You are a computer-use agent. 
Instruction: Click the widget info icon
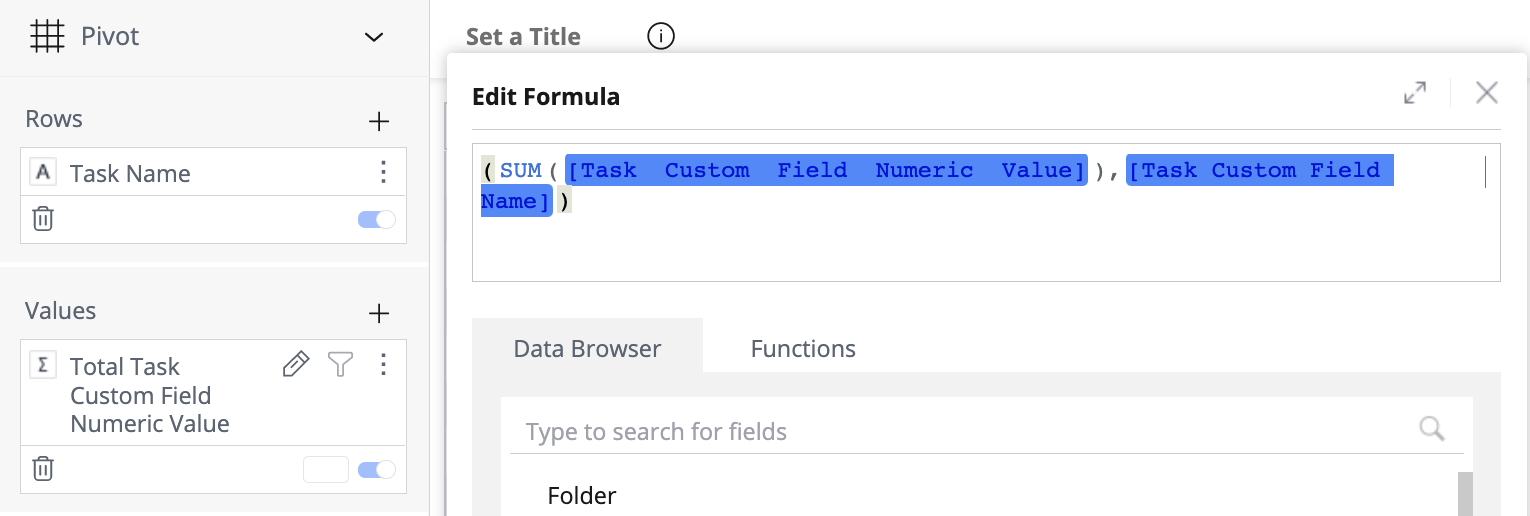click(x=661, y=37)
